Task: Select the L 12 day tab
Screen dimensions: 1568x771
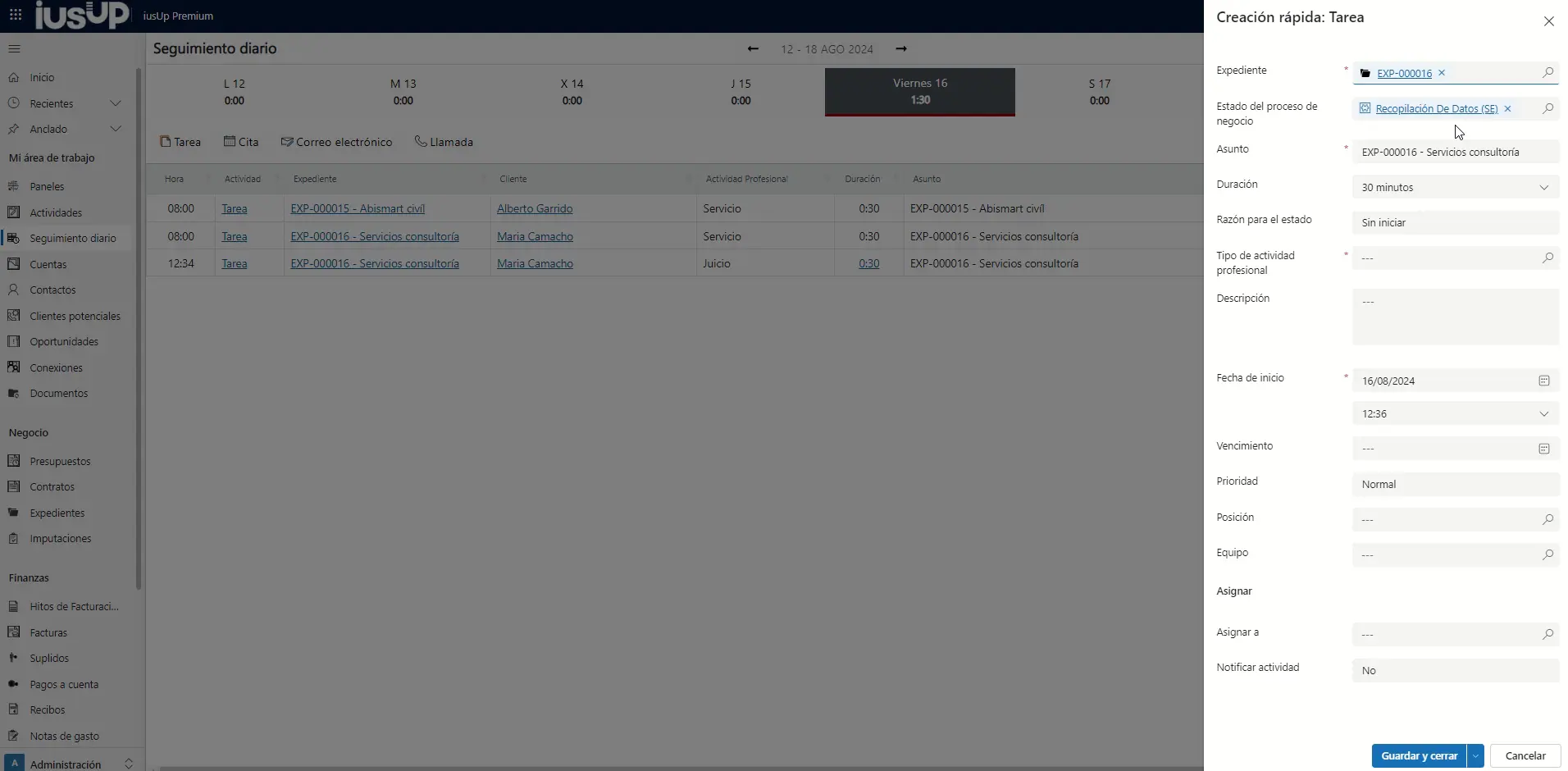Action: [x=235, y=92]
